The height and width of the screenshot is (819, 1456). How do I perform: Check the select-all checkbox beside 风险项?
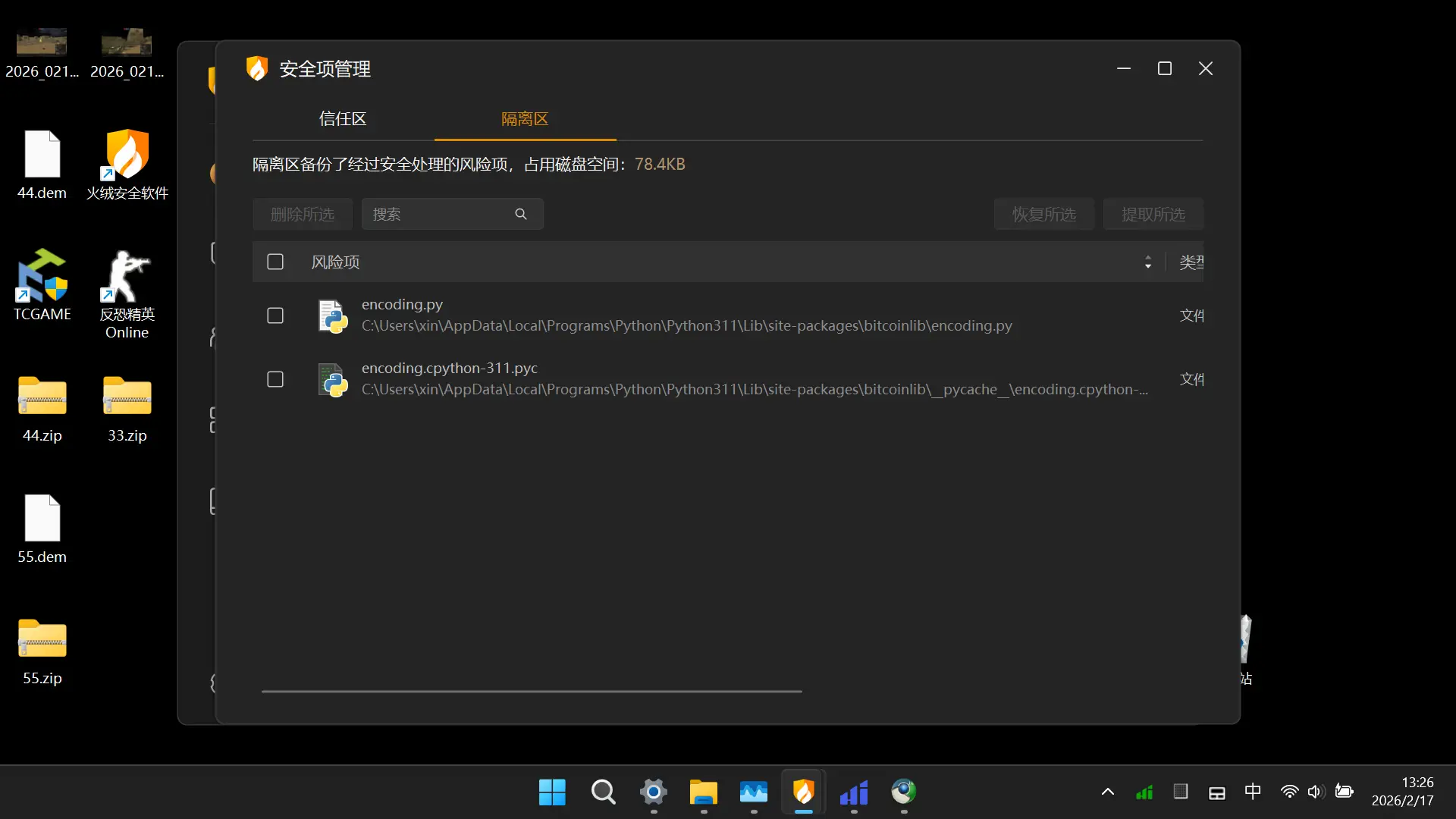point(275,262)
